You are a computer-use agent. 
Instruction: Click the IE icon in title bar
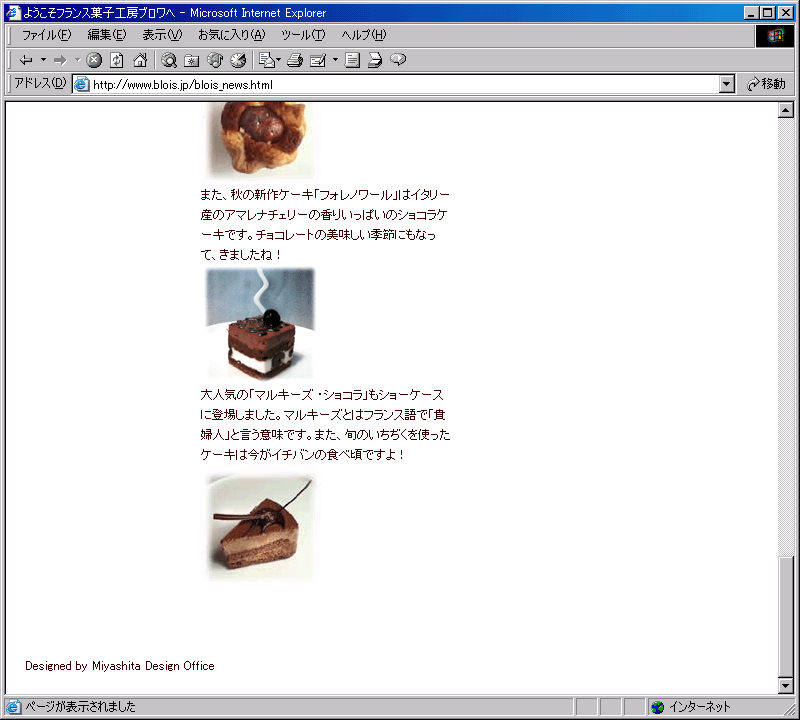[x=13, y=13]
